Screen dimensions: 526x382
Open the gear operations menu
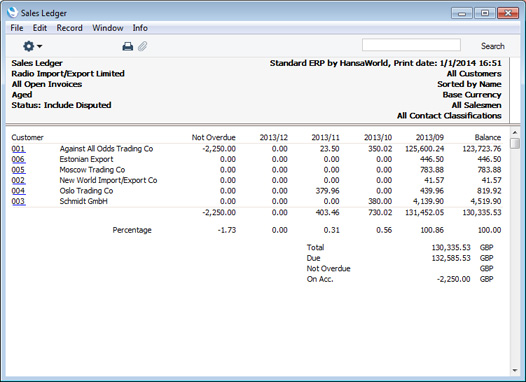32,46
